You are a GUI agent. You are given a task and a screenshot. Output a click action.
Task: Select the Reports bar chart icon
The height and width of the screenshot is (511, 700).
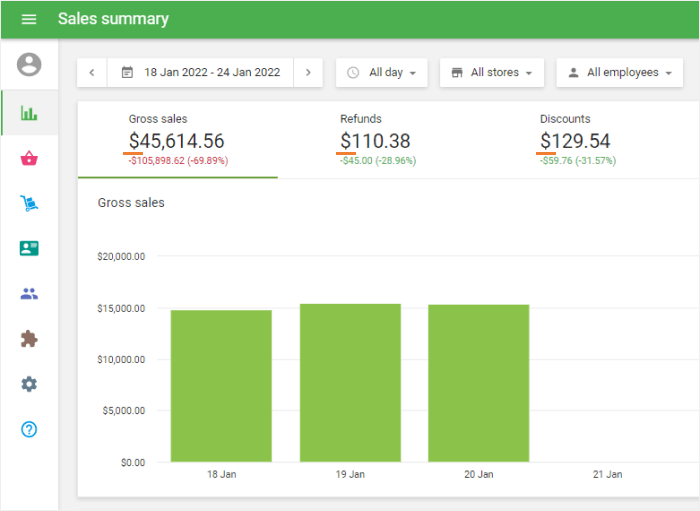29,113
